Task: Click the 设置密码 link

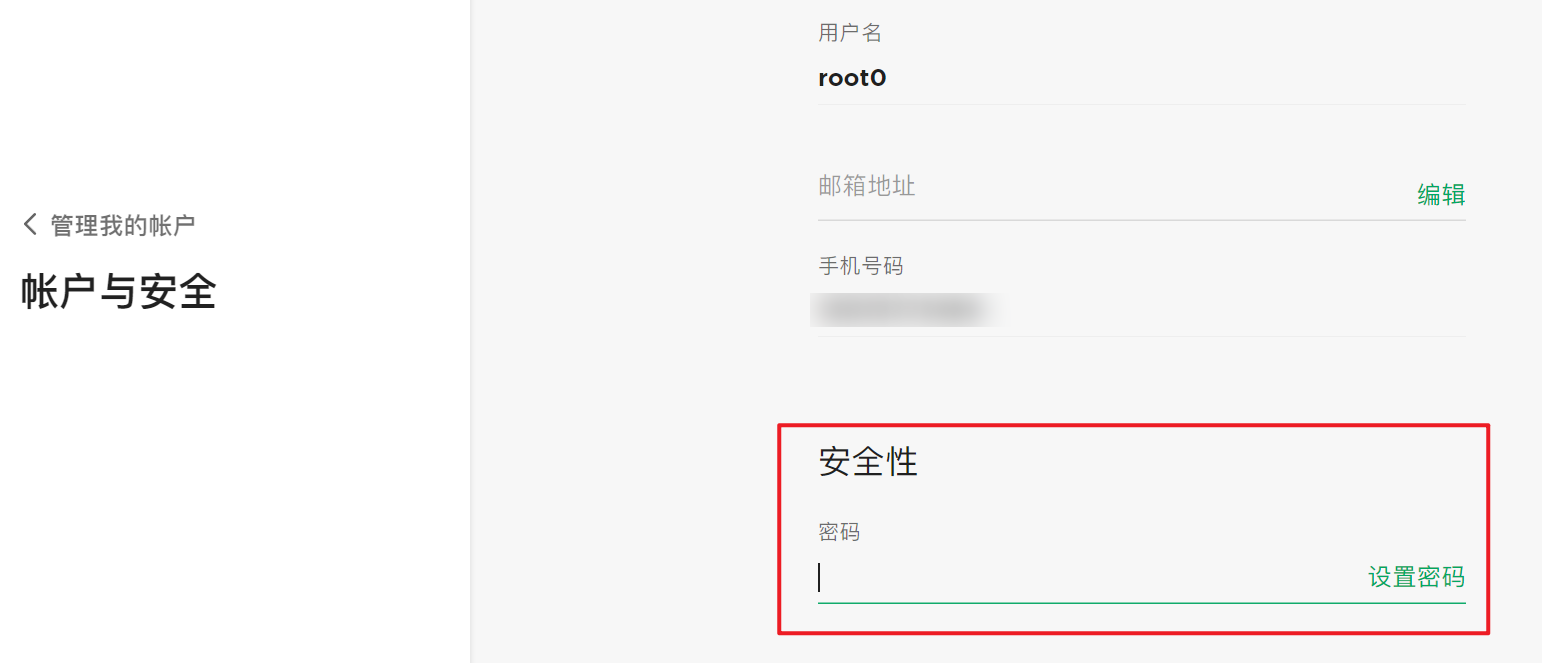Action: coord(1416,577)
